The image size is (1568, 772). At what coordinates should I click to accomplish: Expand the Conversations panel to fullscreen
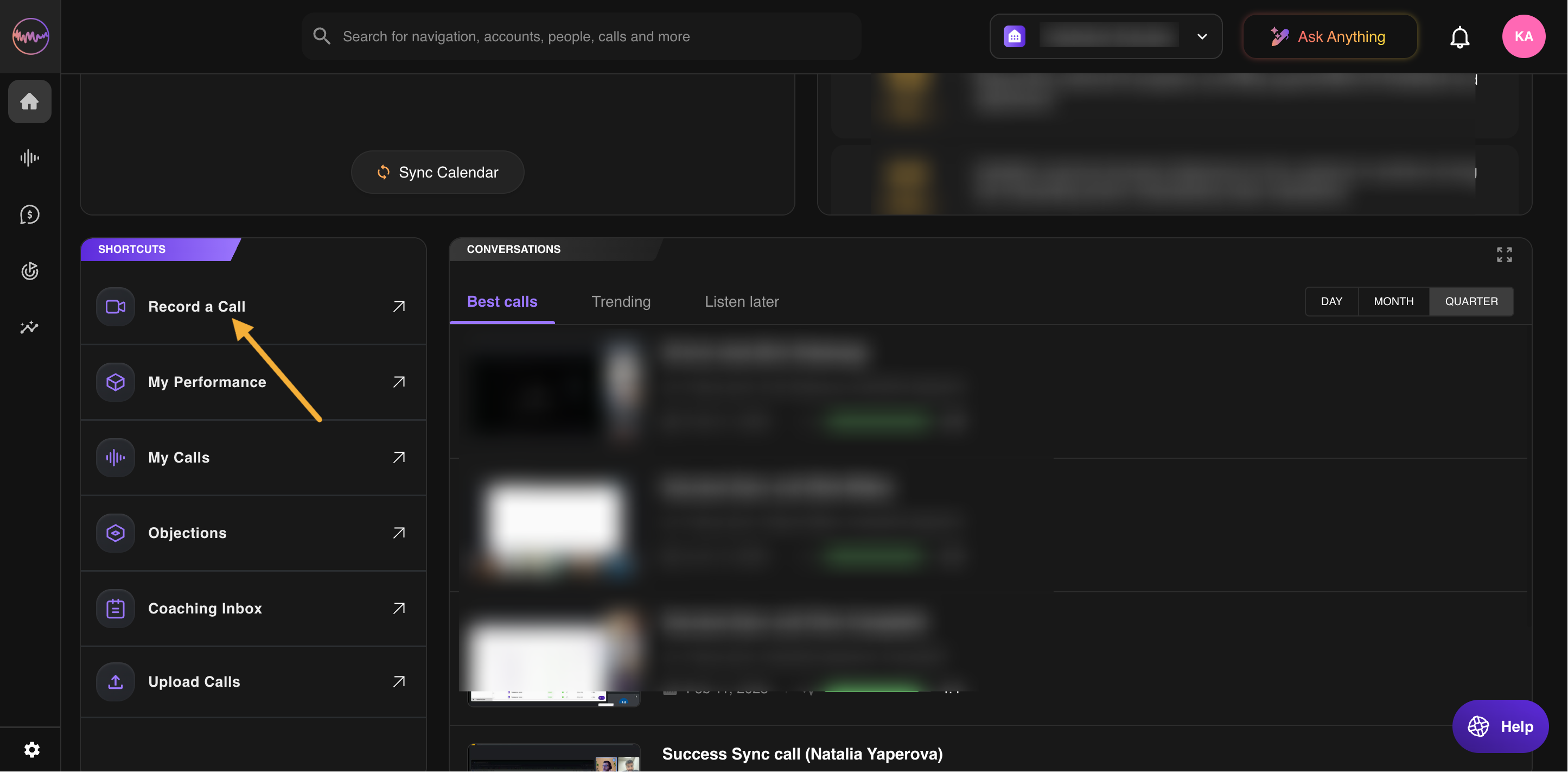click(x=1504, y=254)
